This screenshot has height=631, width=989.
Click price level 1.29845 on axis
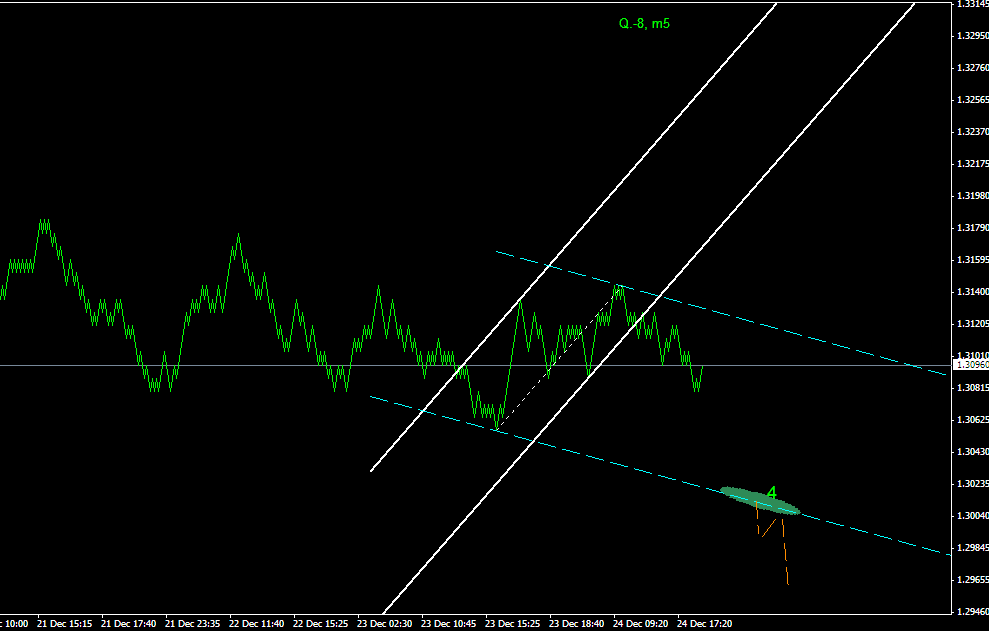tap(973, 547)
